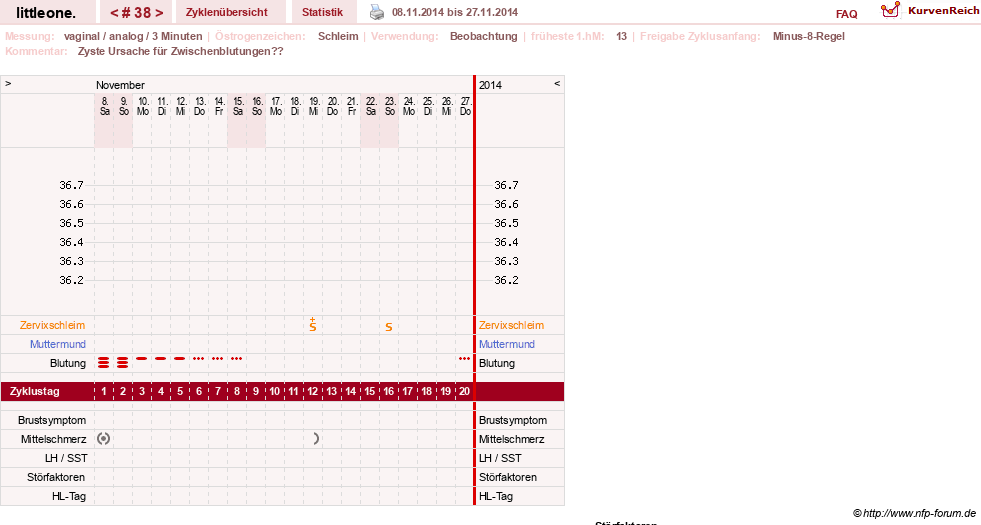Click Zyklustag number 20
Viewport: 981px width, 525px height.
coord(464,391)
